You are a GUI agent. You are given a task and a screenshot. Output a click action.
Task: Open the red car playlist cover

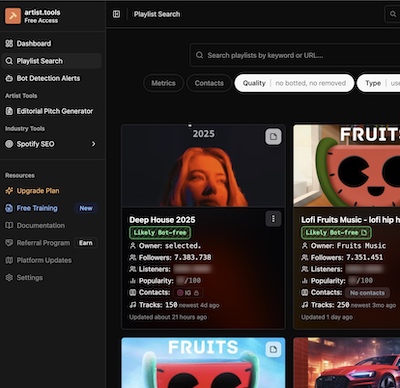pos(347,363)
